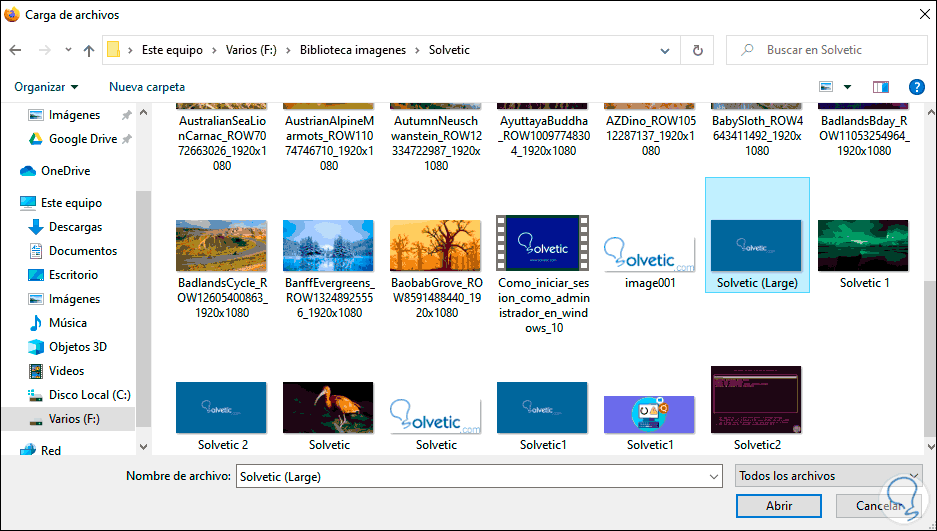Screen dimensions: 937x531
Task: Select the BadlandsCycle image thumbnail
Action: point(221,245)
